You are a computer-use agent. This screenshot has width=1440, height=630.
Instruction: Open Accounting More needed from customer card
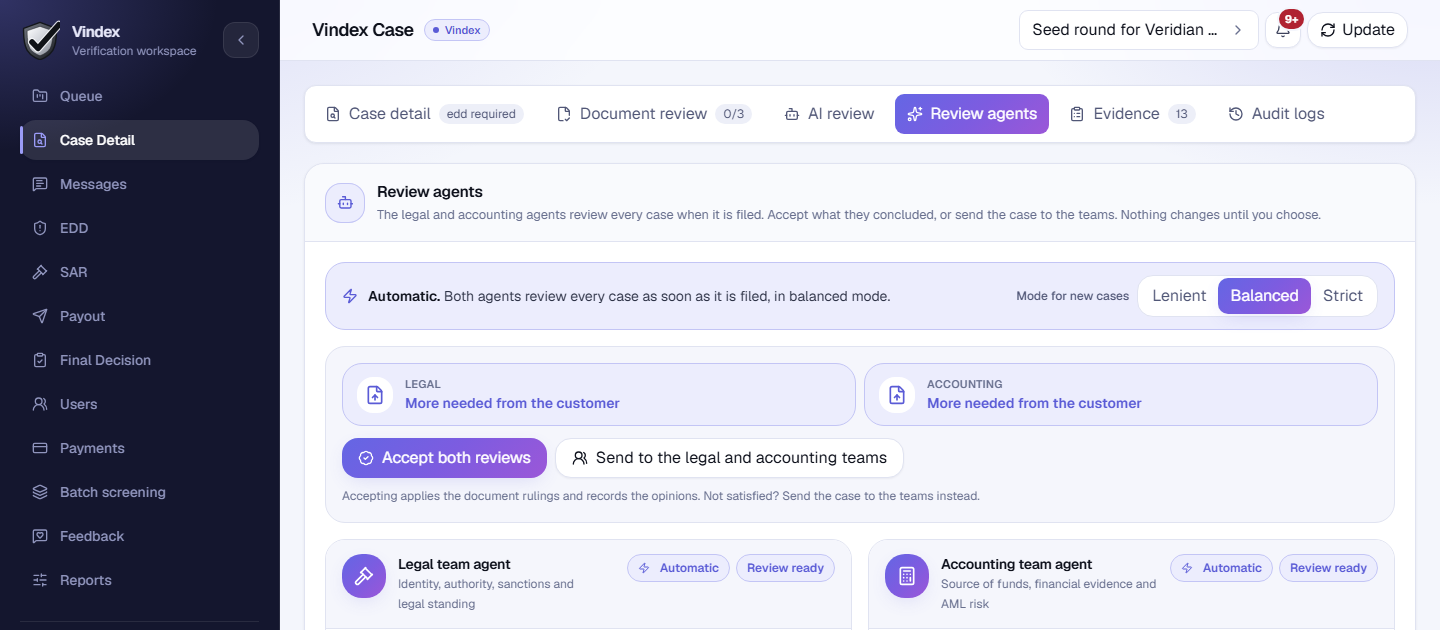pos(1121,394)
